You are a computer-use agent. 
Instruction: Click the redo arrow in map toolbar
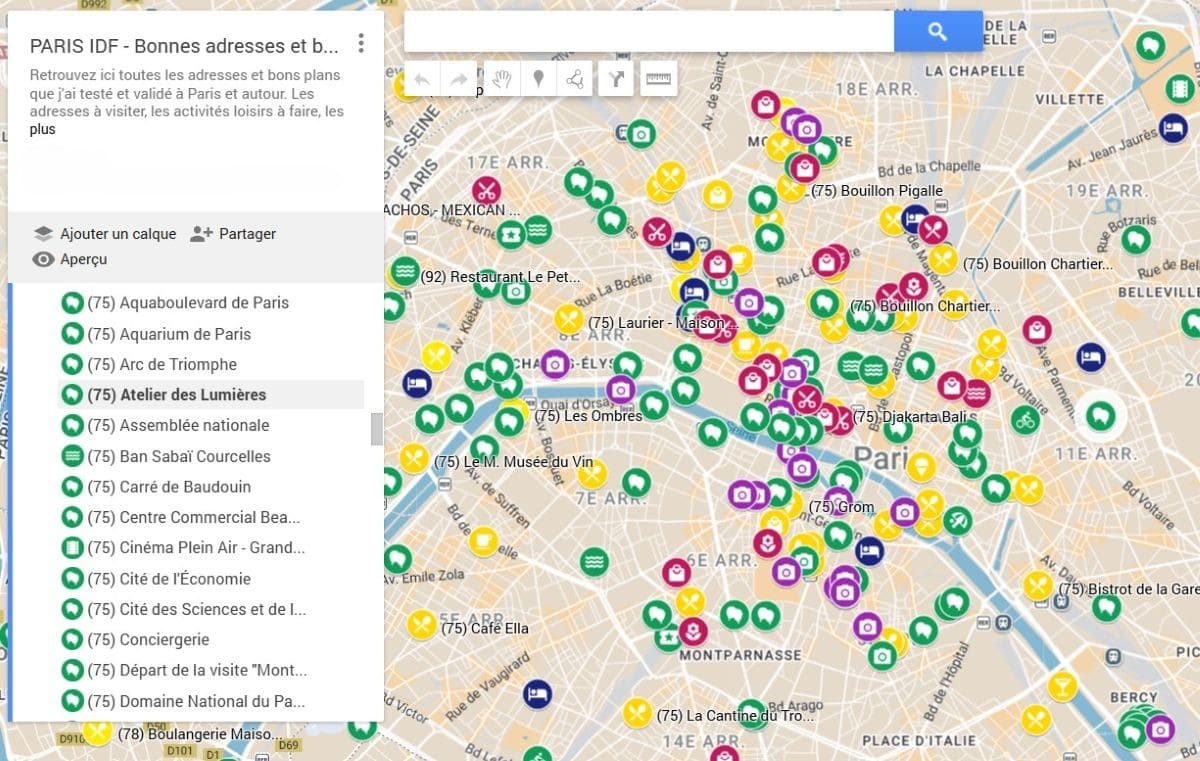[x=459, y=80]
